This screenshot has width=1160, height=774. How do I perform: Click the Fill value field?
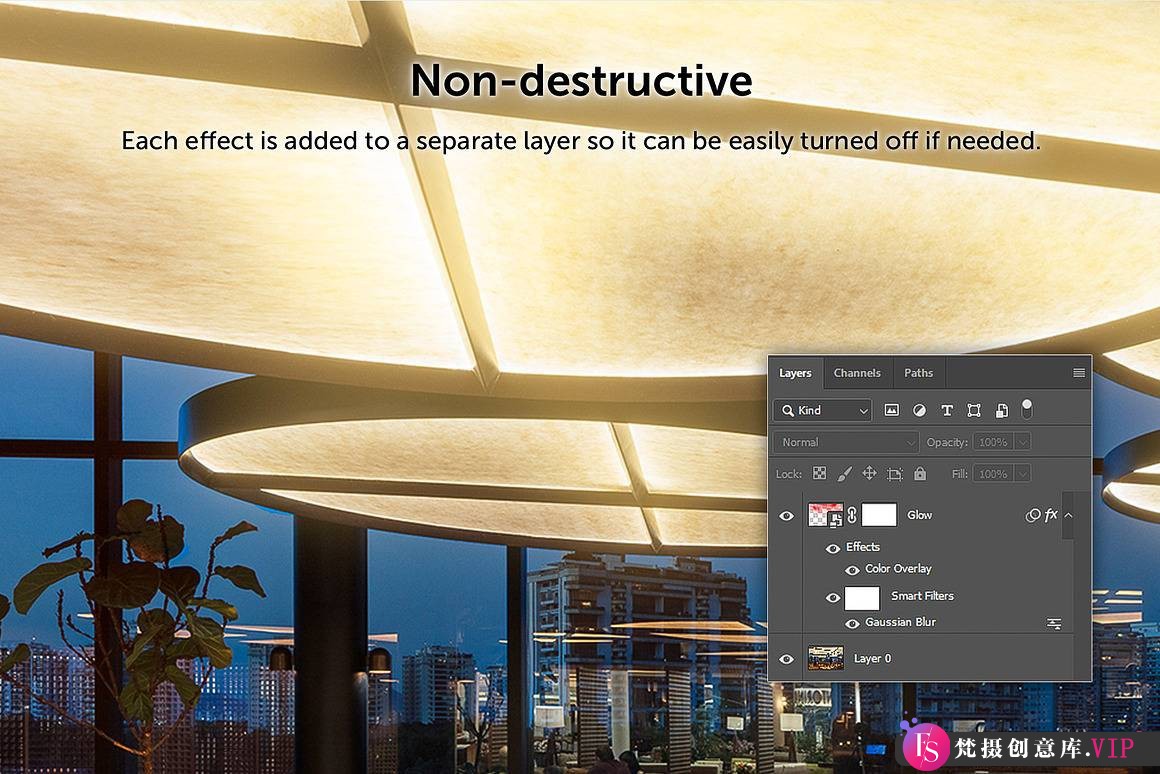click(x=993, y=474)
